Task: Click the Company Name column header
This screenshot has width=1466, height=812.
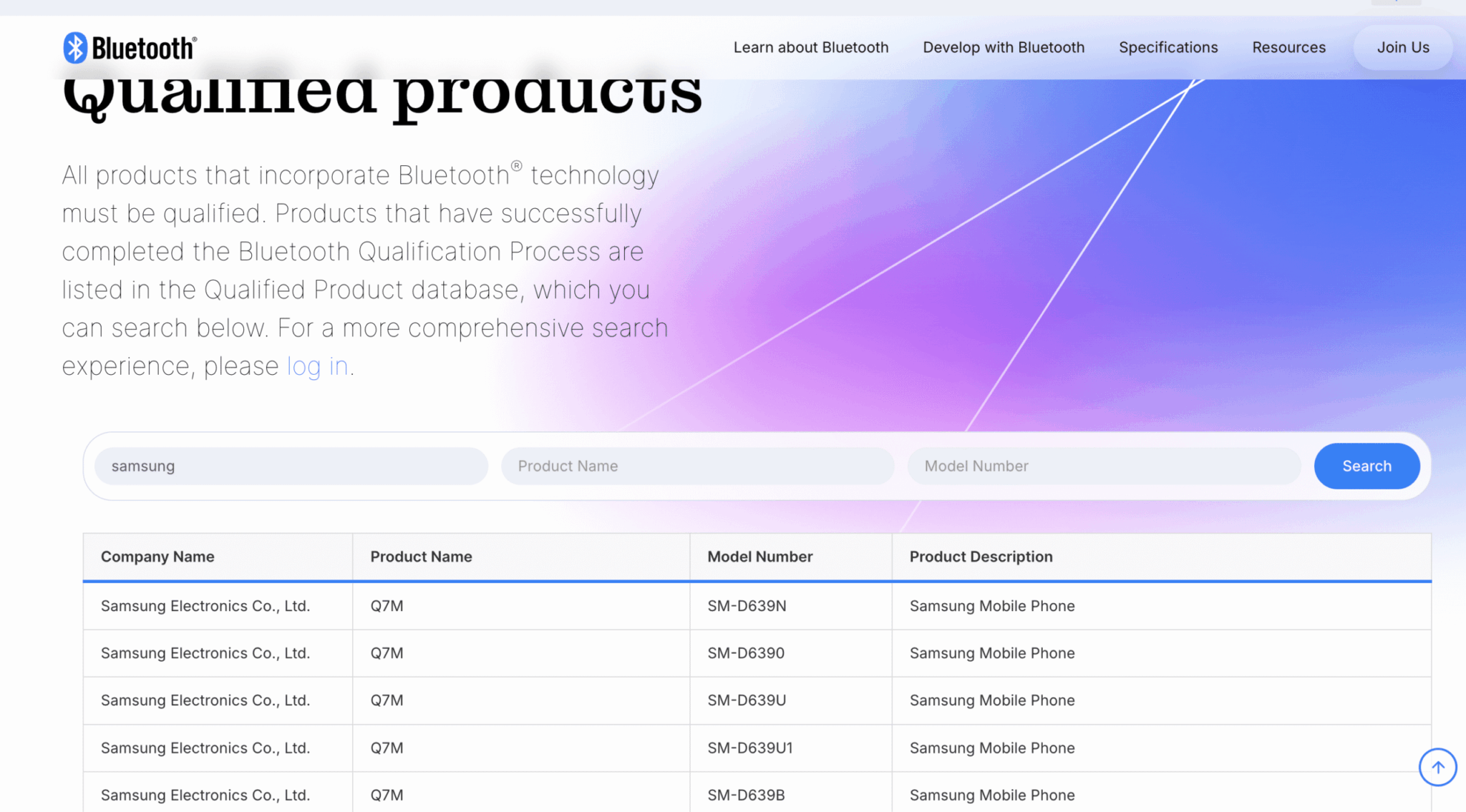Action: pyautogui.click(x=157, y=557)
